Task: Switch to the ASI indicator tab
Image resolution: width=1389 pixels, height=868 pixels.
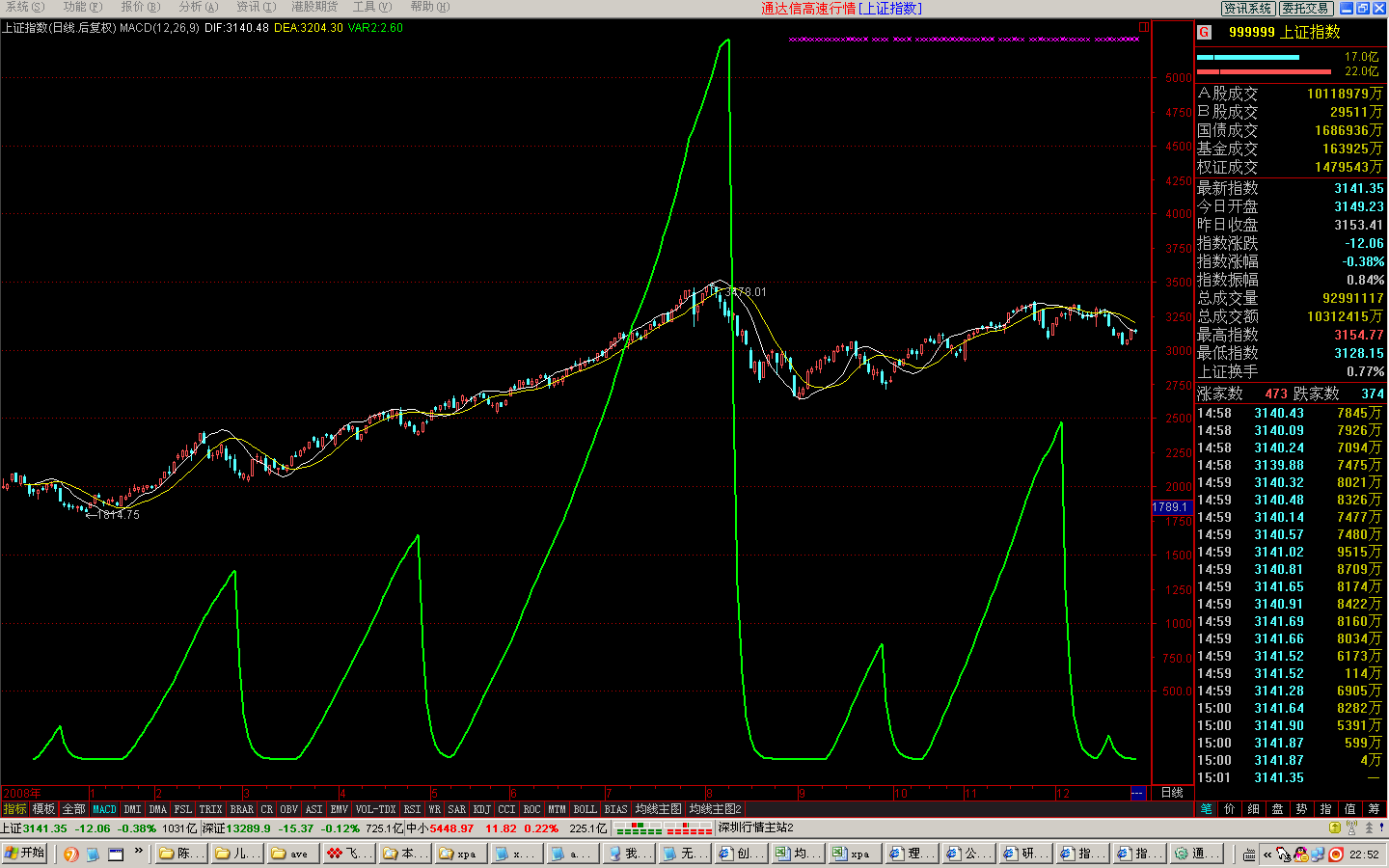Action: pyautogui.click(x=313, y=809)
